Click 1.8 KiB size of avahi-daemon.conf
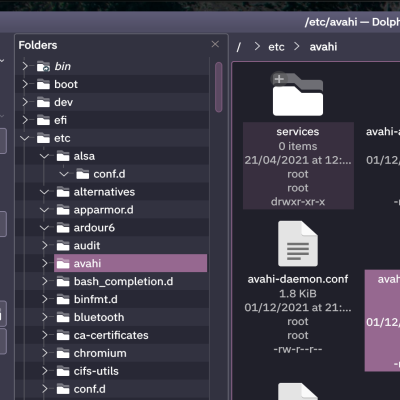Screen dimensions: 400x400 coord(298,294)
